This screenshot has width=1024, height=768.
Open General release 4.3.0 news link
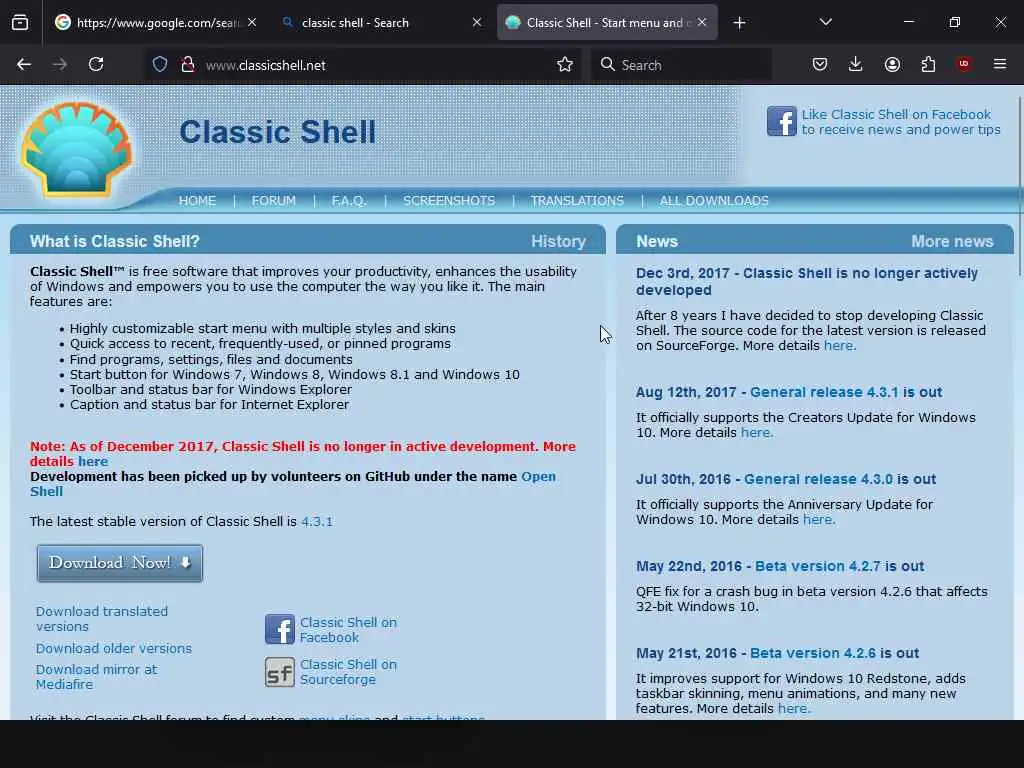click(818, 479)
